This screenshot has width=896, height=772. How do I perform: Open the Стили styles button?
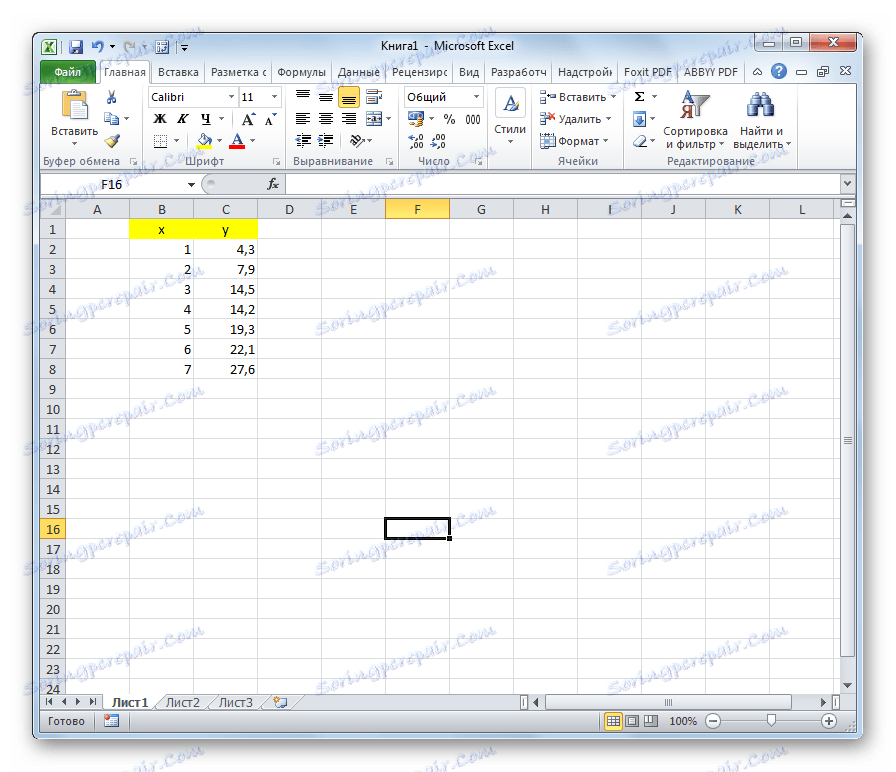(x=510, y=117)
